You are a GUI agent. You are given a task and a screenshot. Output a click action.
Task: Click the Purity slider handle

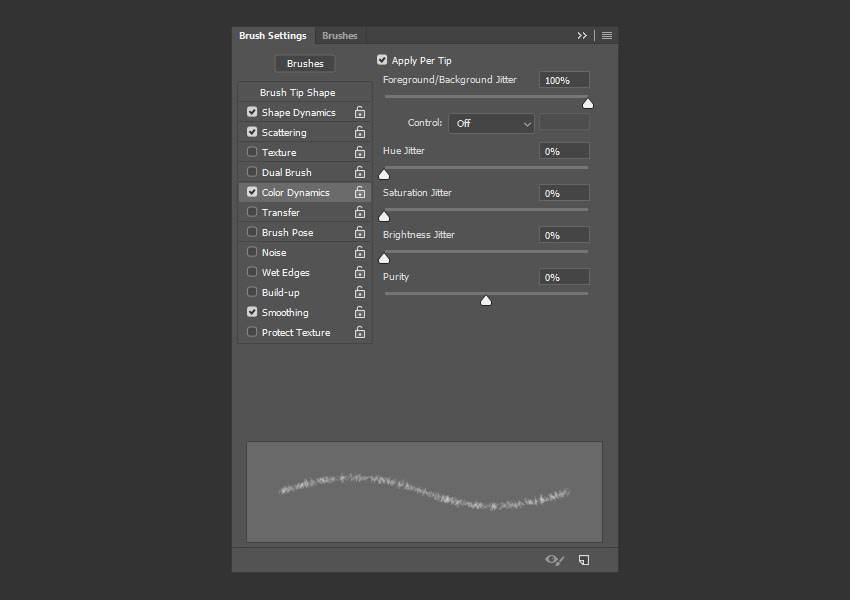pos(486,300)
